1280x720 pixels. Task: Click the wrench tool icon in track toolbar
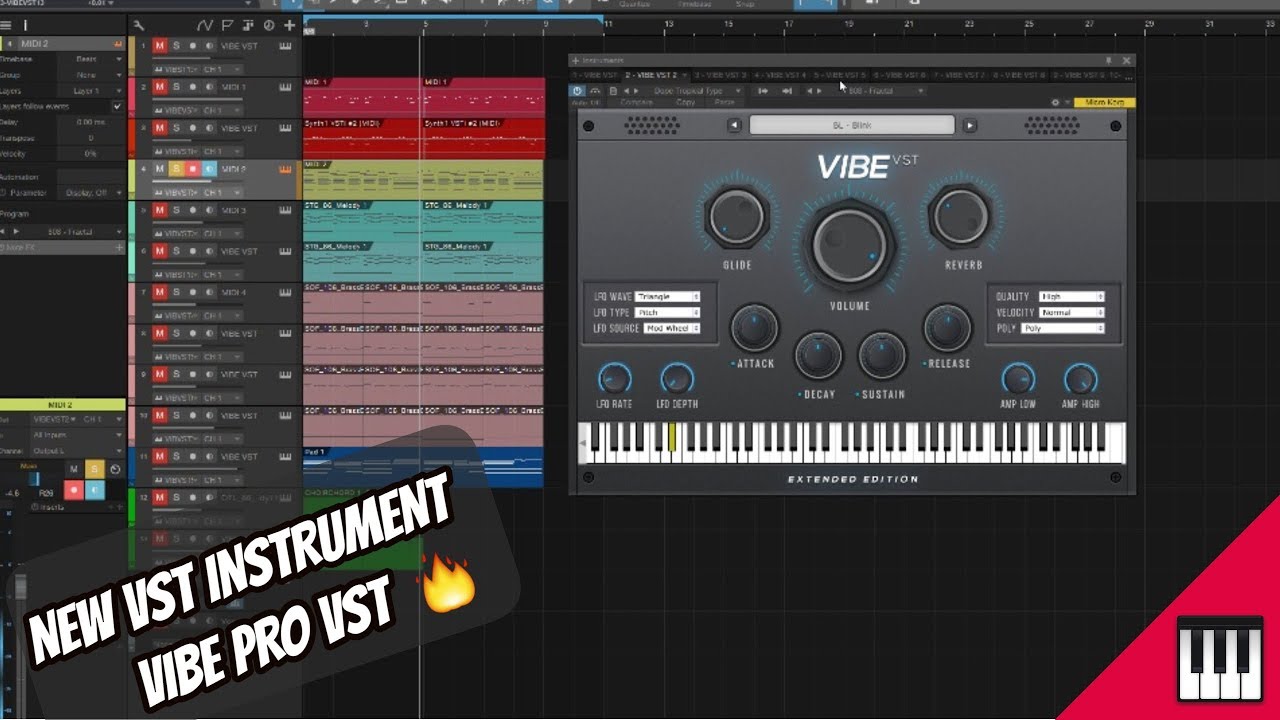click(137, 25)
